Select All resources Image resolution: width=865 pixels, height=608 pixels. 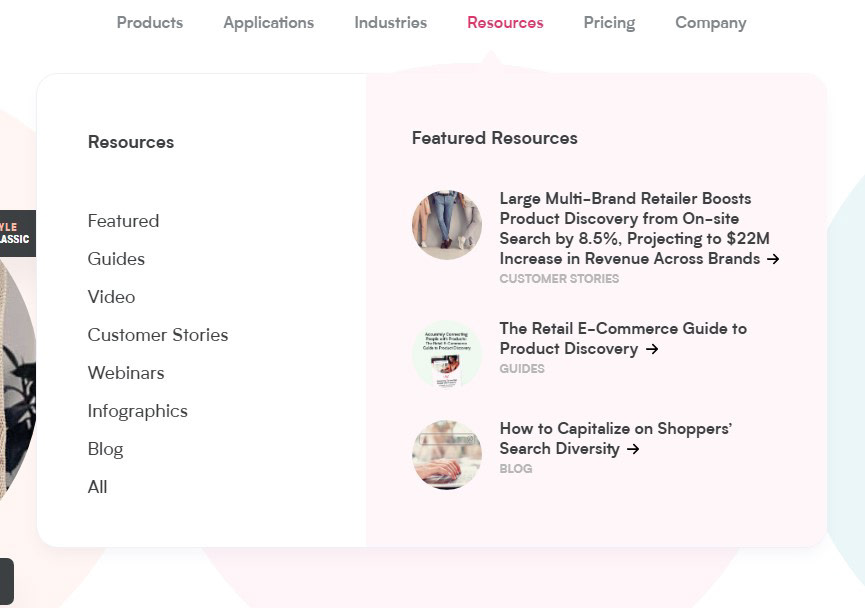point(97,487)
